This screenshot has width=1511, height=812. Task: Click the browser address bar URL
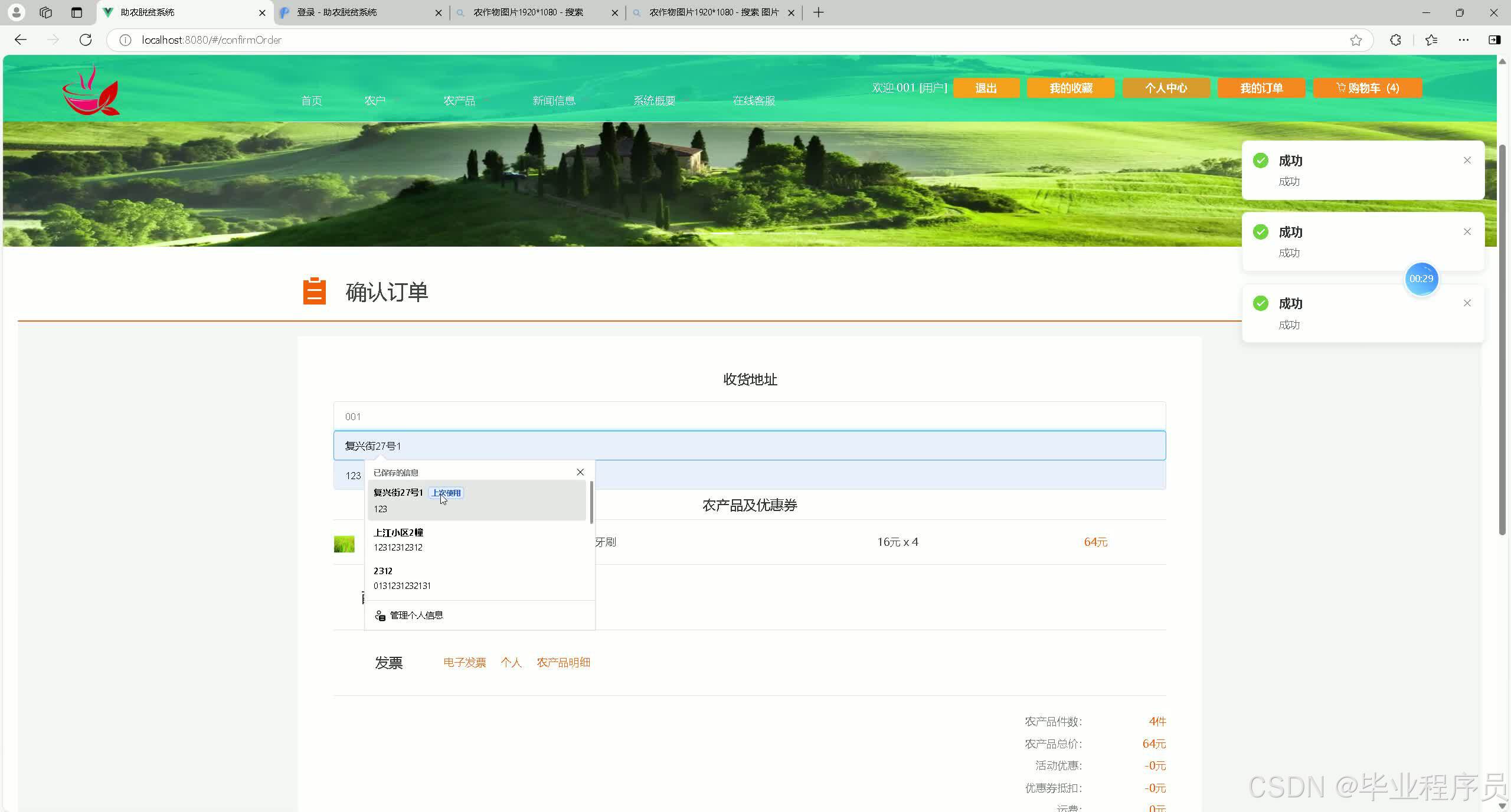click(211, 40)
